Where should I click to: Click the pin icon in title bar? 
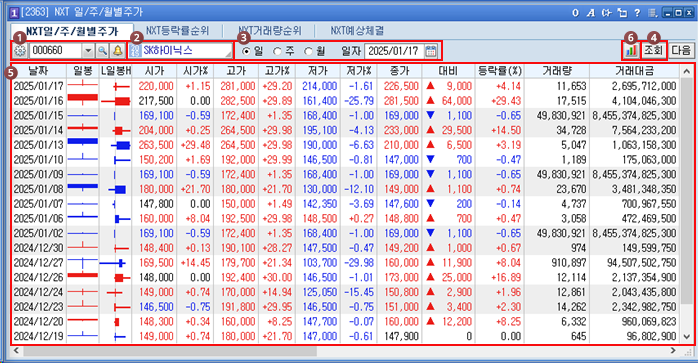point(606,12)
